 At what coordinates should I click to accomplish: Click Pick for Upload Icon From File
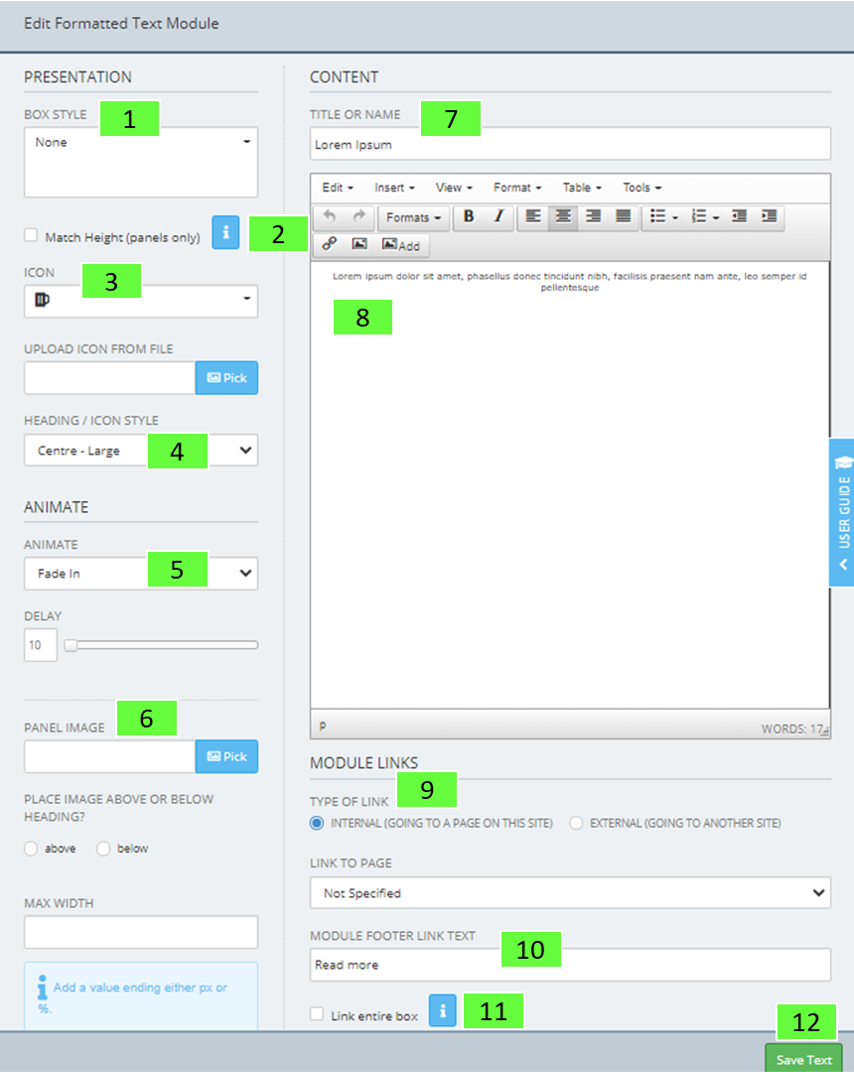click(x=227, y=378)
